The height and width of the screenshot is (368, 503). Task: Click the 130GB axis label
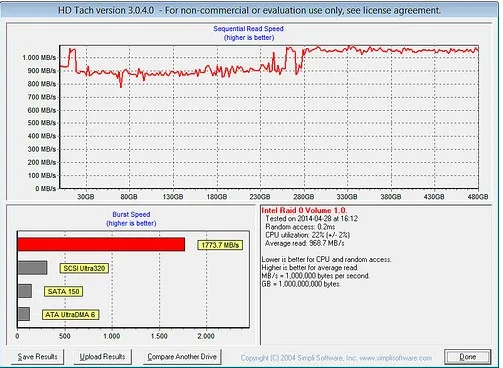tap(173, 197)
